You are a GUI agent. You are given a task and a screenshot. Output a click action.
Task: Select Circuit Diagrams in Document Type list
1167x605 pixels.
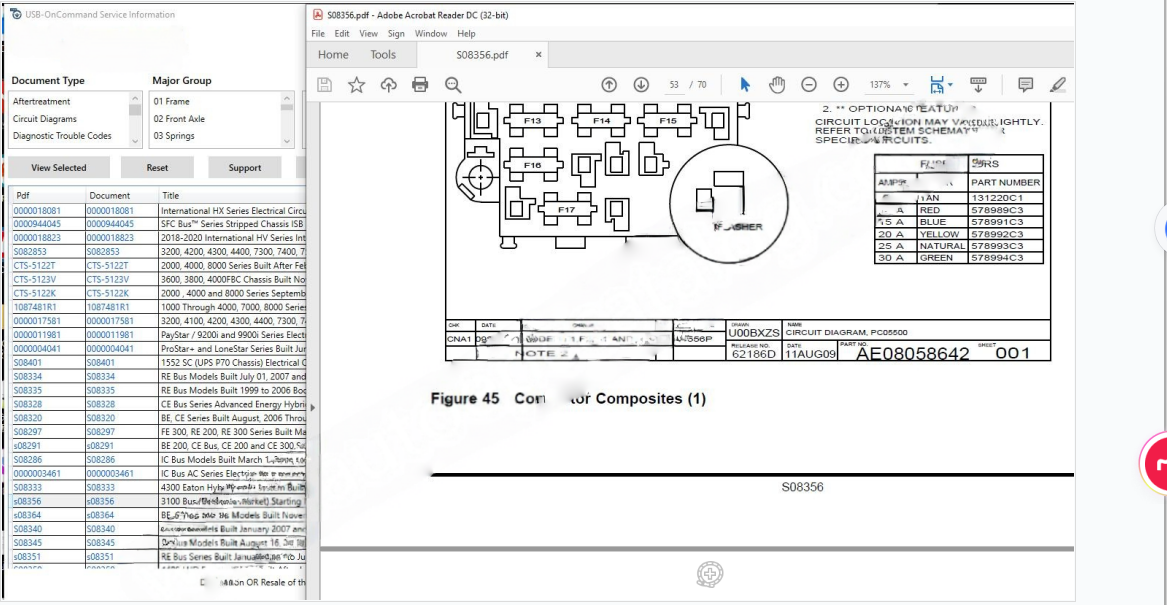tap(45, 119)
